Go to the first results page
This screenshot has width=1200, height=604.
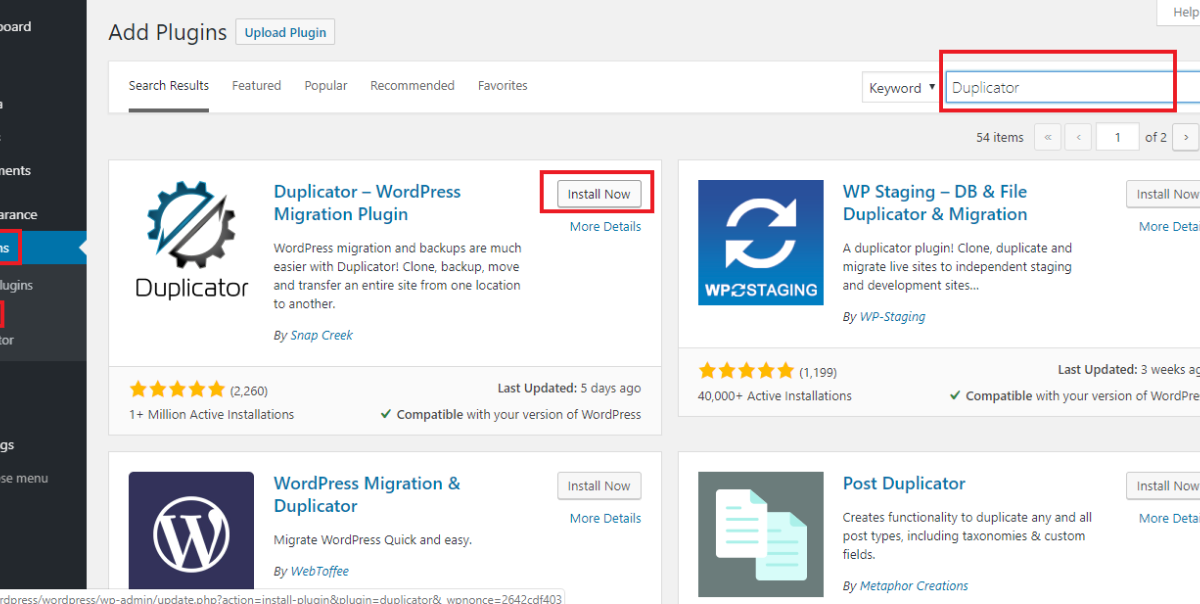[1048, 137]
